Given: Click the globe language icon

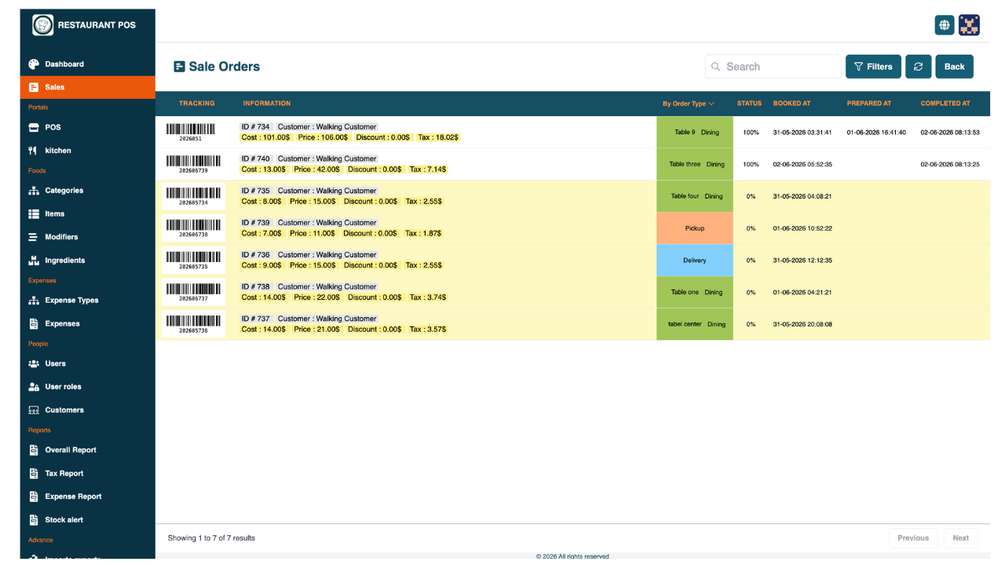Looking at the screenshot, I should (943, 25).
